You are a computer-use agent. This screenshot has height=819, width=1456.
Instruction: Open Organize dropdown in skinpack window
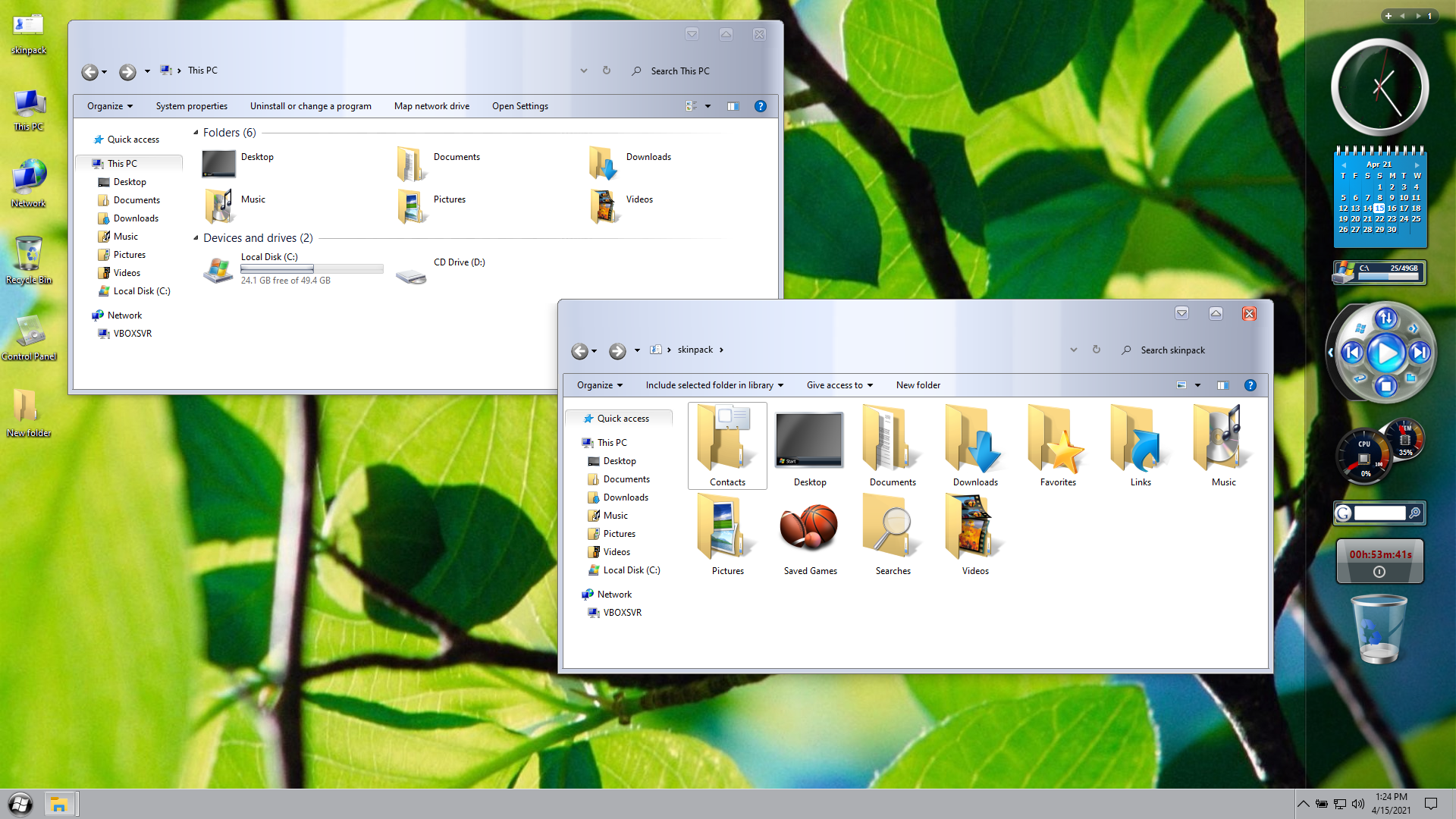click(x=599, y=385)
